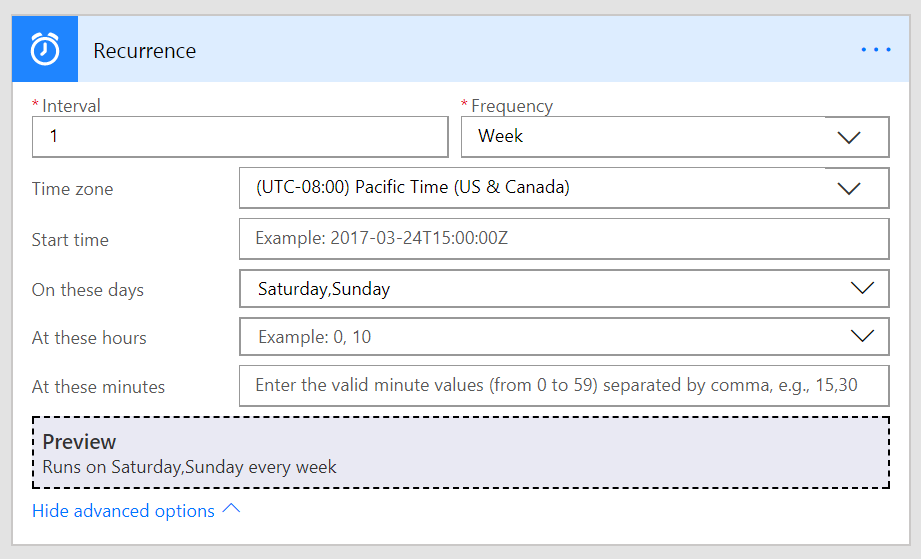Click the Interval field label

pyautogui.click(x=70, y=106)
